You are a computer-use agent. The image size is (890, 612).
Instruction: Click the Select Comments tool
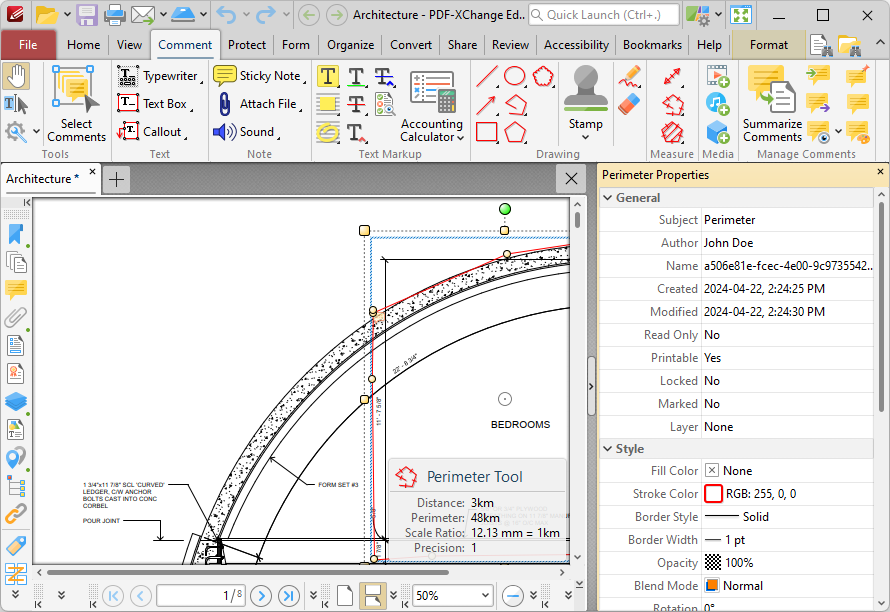[76, 104]
